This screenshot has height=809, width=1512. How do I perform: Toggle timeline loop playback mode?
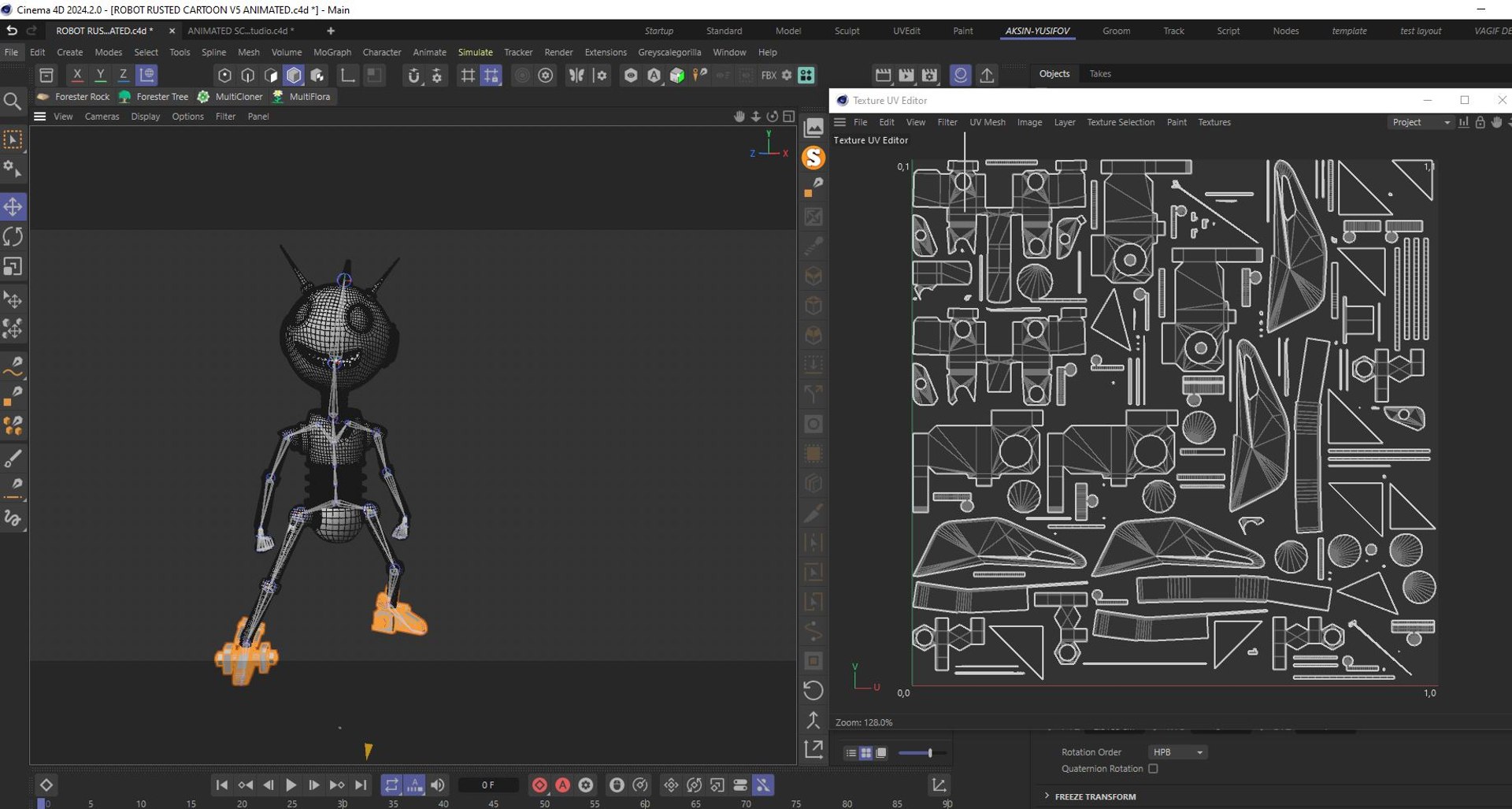(x=391, y=785)
